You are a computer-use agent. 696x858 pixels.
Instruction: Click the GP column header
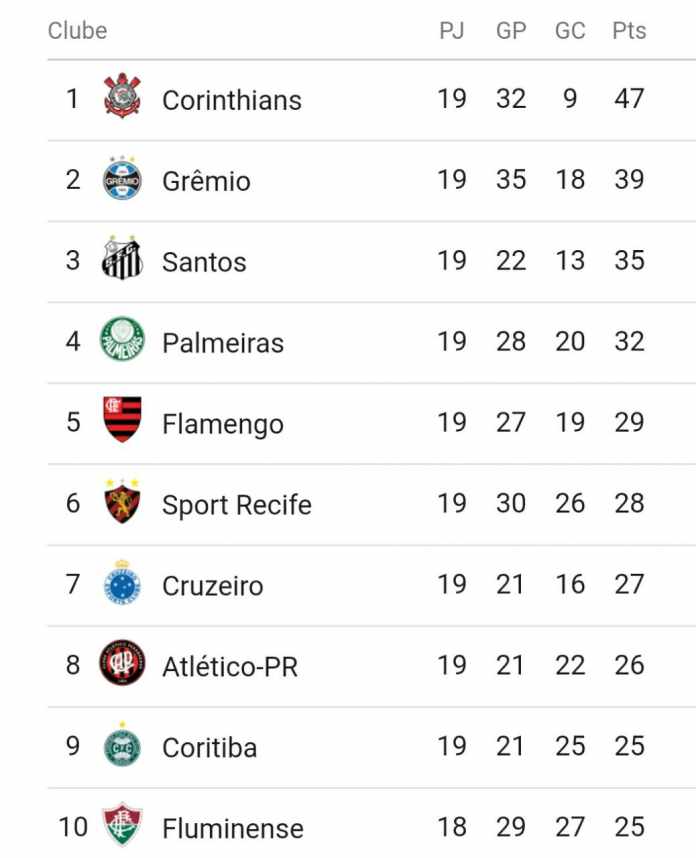pos(511,31)
